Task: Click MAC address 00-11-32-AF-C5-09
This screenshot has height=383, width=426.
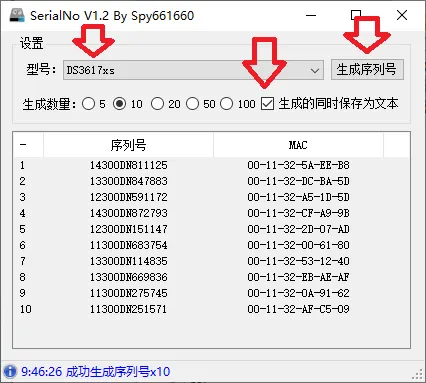Action: coord(298,309)
